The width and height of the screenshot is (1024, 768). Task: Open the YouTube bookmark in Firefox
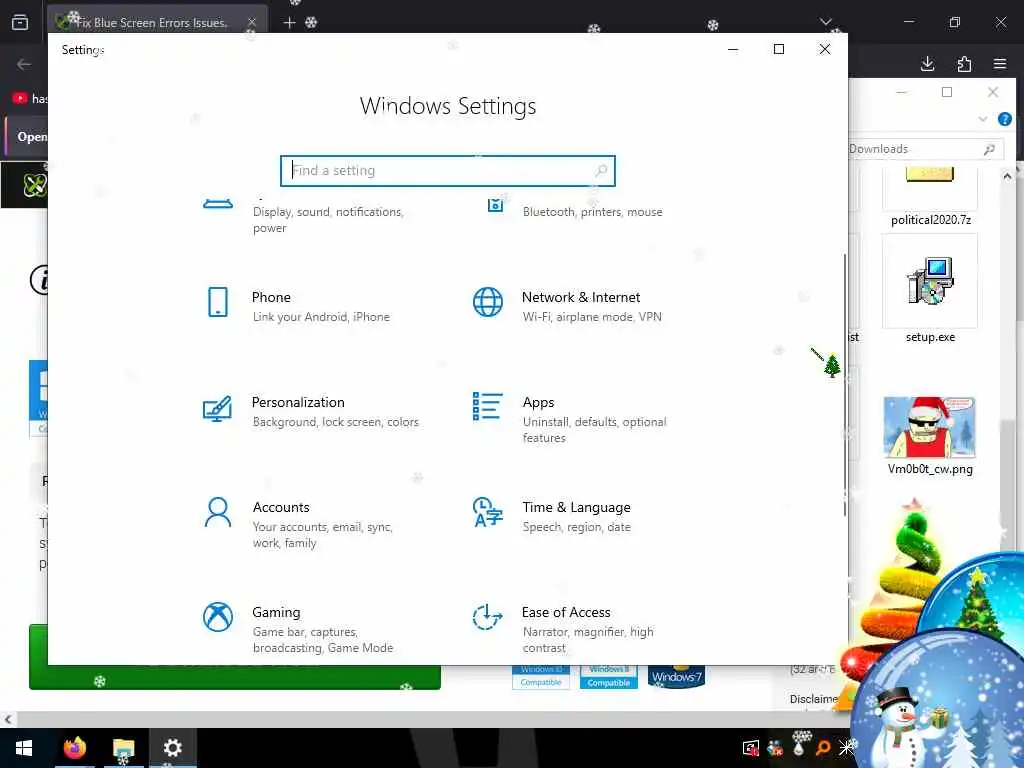(x=29, y=99)
